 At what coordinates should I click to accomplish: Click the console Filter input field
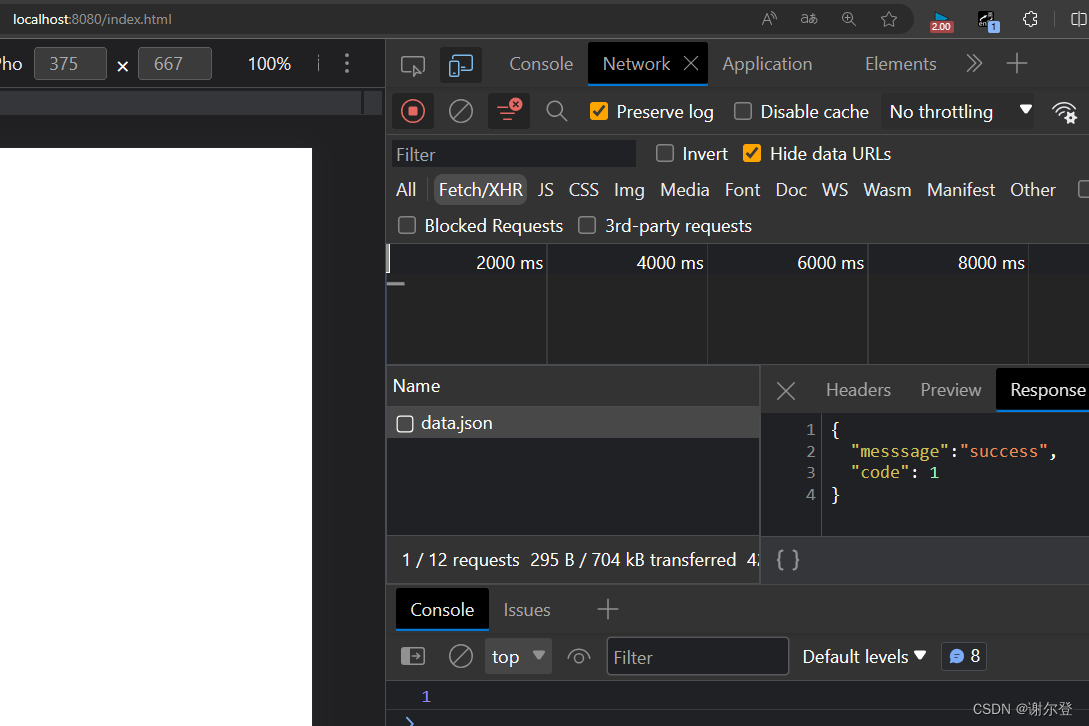point(697,657)
